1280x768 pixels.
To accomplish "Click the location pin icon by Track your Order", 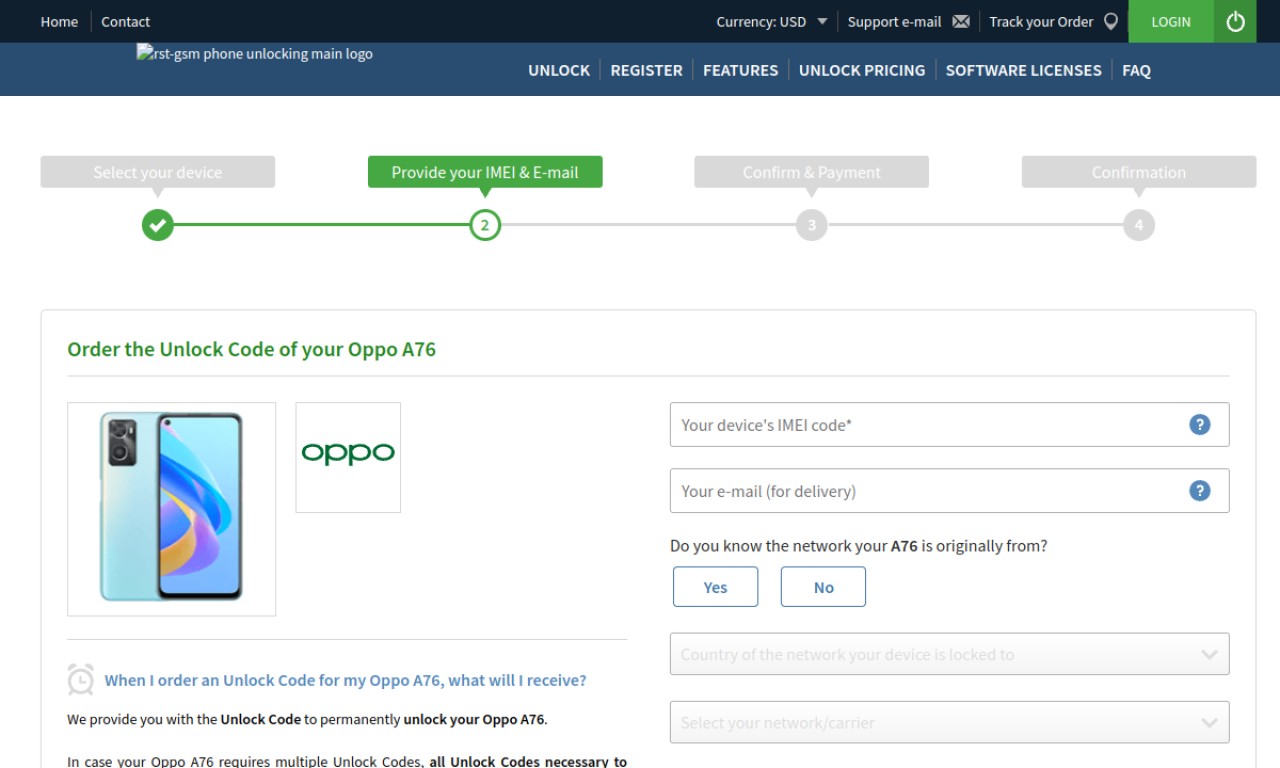I will pos(1111,21).
